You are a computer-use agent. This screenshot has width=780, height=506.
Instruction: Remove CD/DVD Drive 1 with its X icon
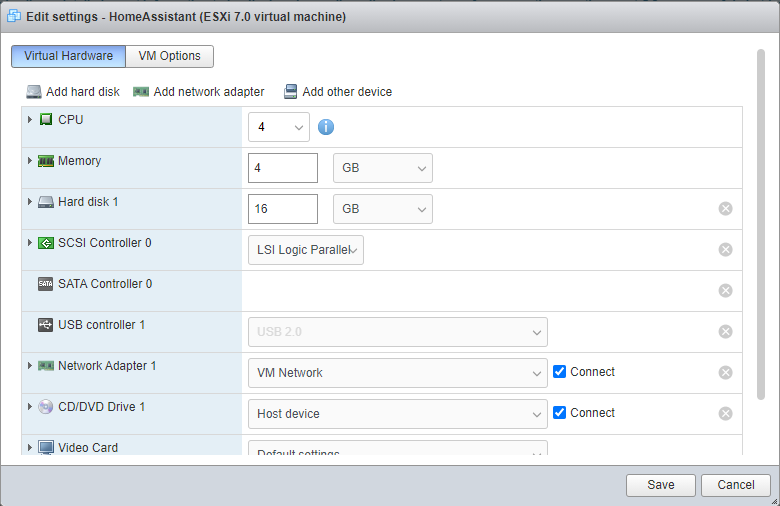pos(725,413)
